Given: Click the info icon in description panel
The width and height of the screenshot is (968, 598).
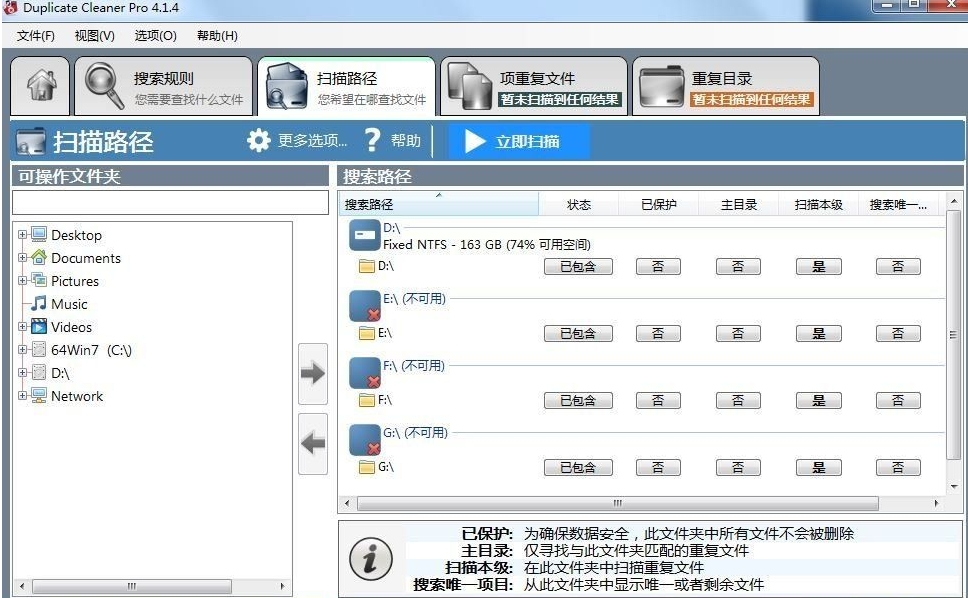Looking at the screenshot, I should [x=370, y=559].
